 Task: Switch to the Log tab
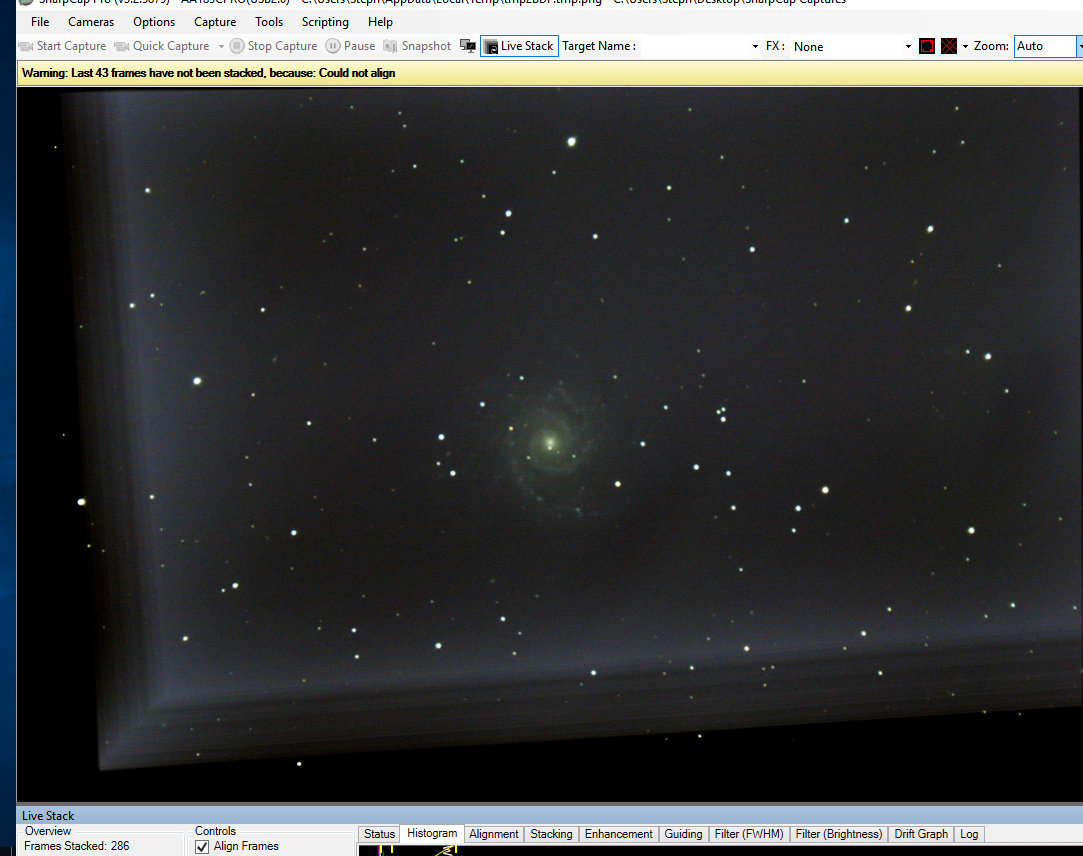click(969, 834)
